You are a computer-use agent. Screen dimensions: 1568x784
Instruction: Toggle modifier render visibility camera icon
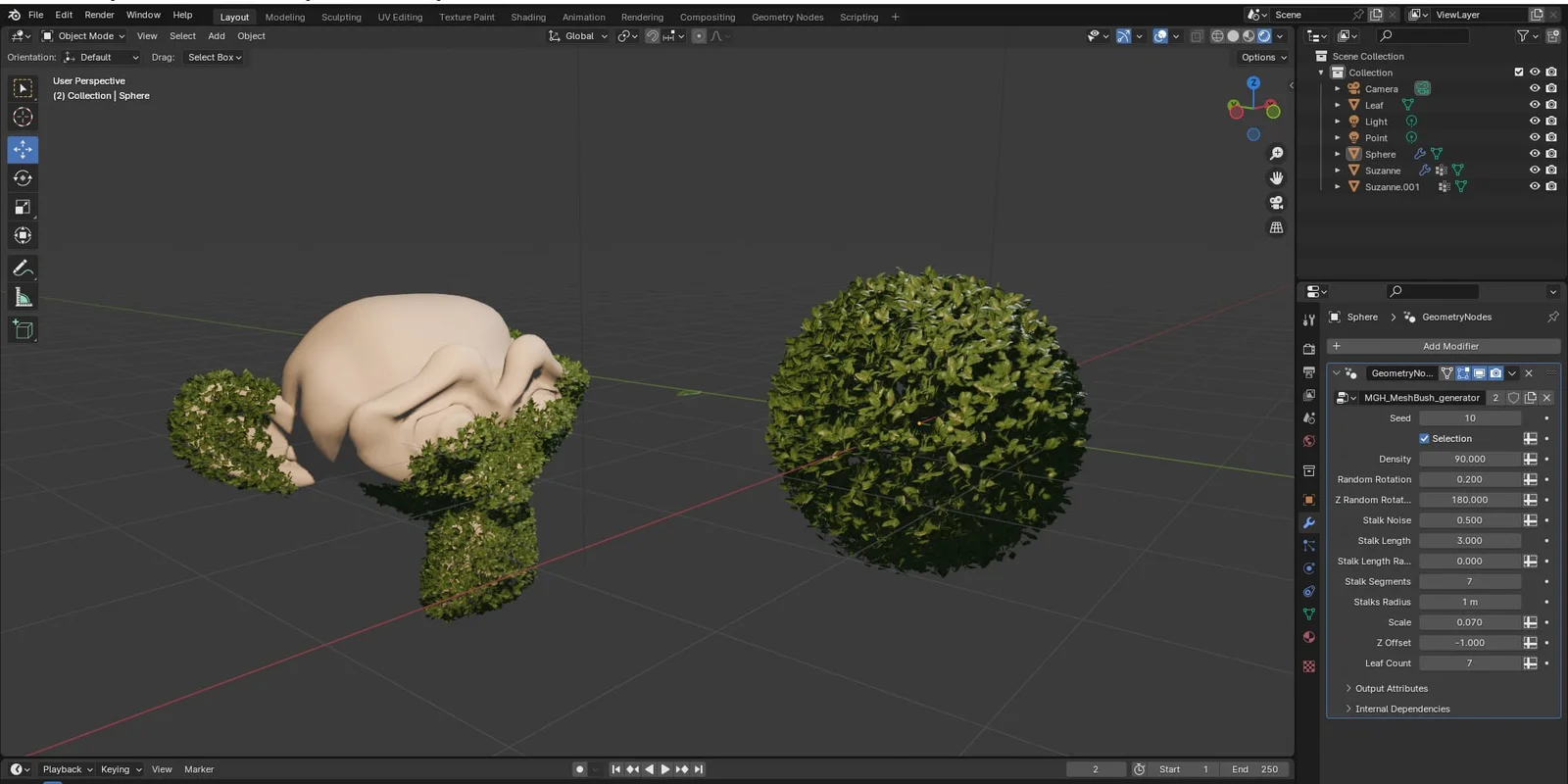(1495, 373)
